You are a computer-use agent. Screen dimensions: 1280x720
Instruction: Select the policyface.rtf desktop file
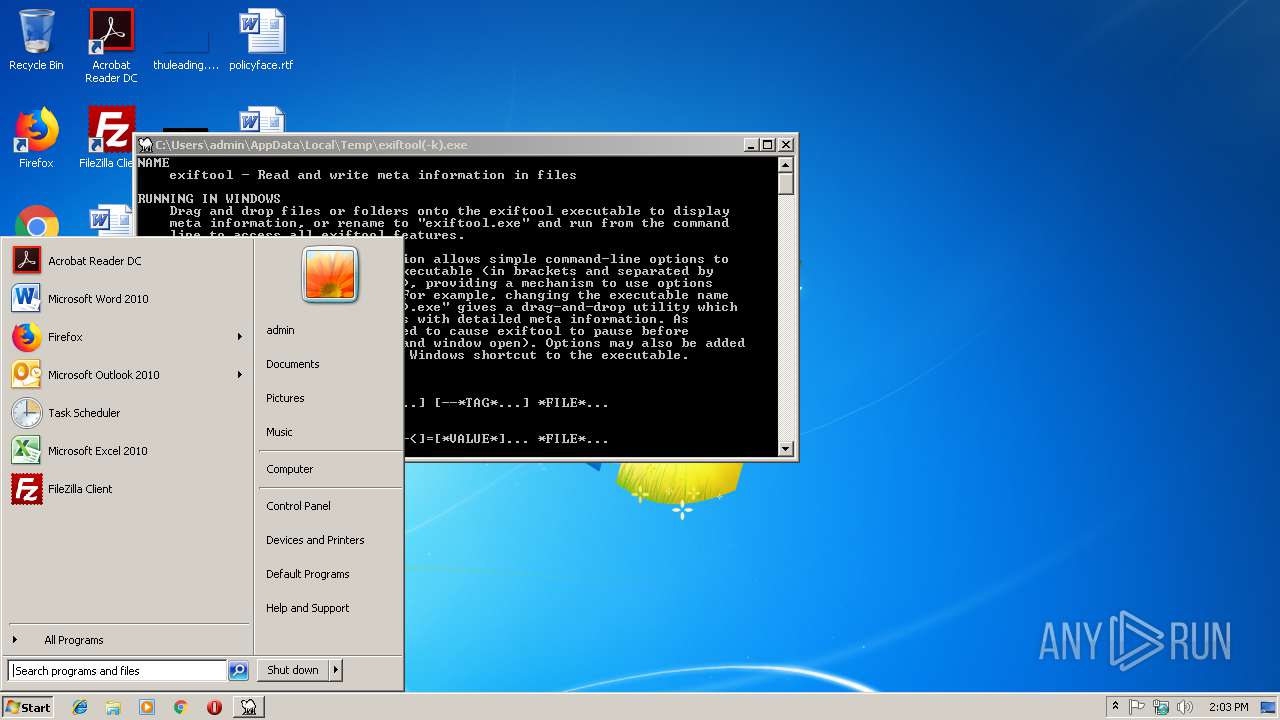click(261, 40)
